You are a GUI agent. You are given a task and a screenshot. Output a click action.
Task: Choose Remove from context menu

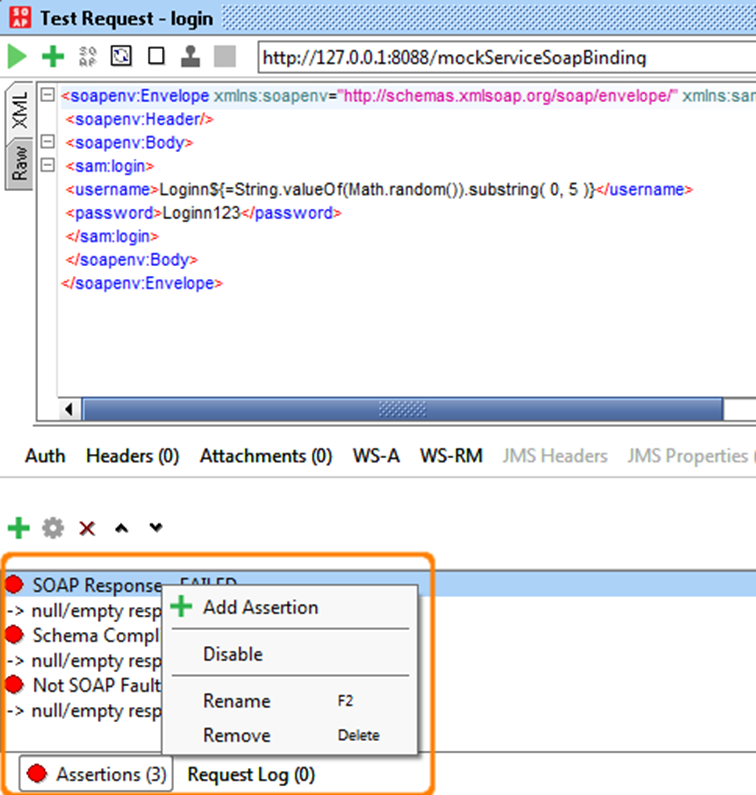click(x=290, y=735)
